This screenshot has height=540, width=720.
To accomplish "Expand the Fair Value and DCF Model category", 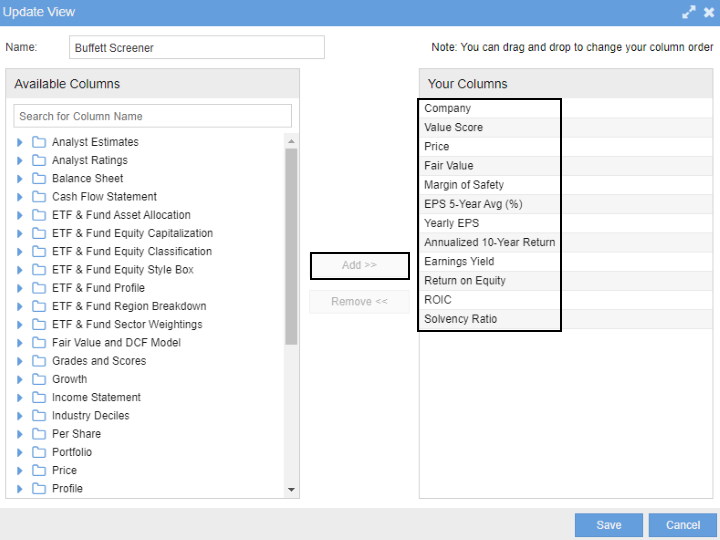I will pyautogui.click(x=20, y=343).
